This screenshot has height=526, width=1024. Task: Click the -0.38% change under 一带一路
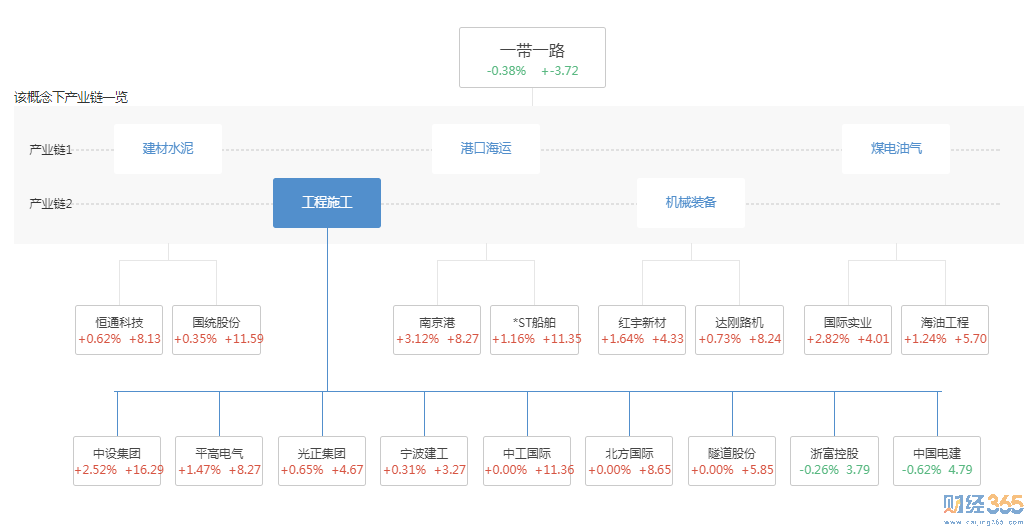pyautogui.click(x=506, y=71)
